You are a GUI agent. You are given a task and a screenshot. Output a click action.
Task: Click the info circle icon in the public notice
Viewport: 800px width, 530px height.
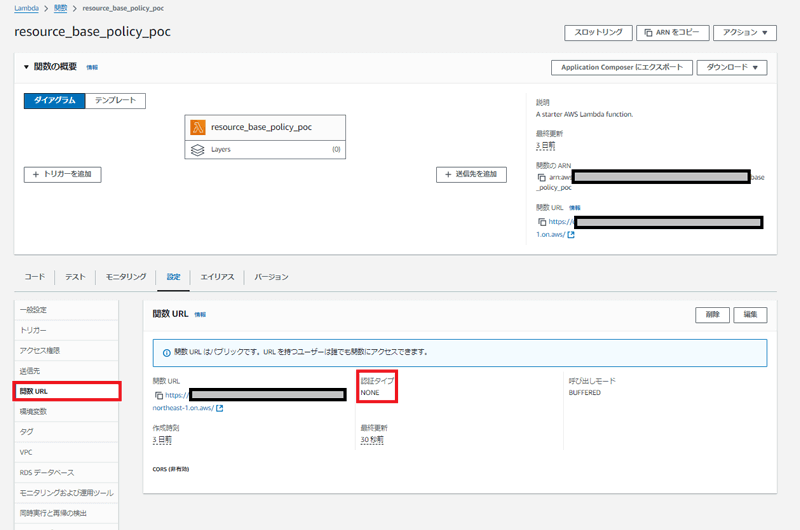click(x=166, y=352)
